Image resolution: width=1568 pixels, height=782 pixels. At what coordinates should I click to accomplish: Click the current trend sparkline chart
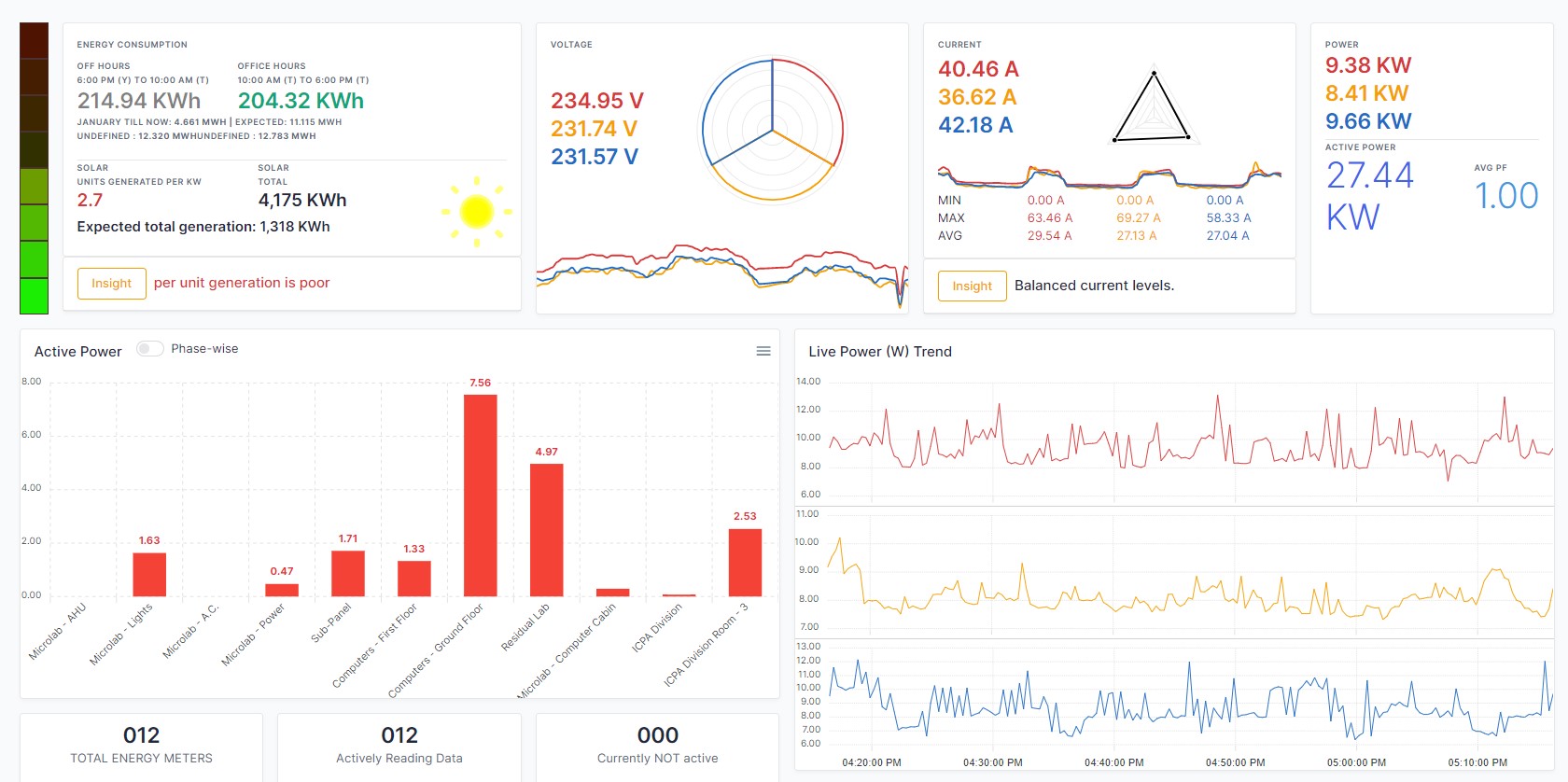[1110, 175]
